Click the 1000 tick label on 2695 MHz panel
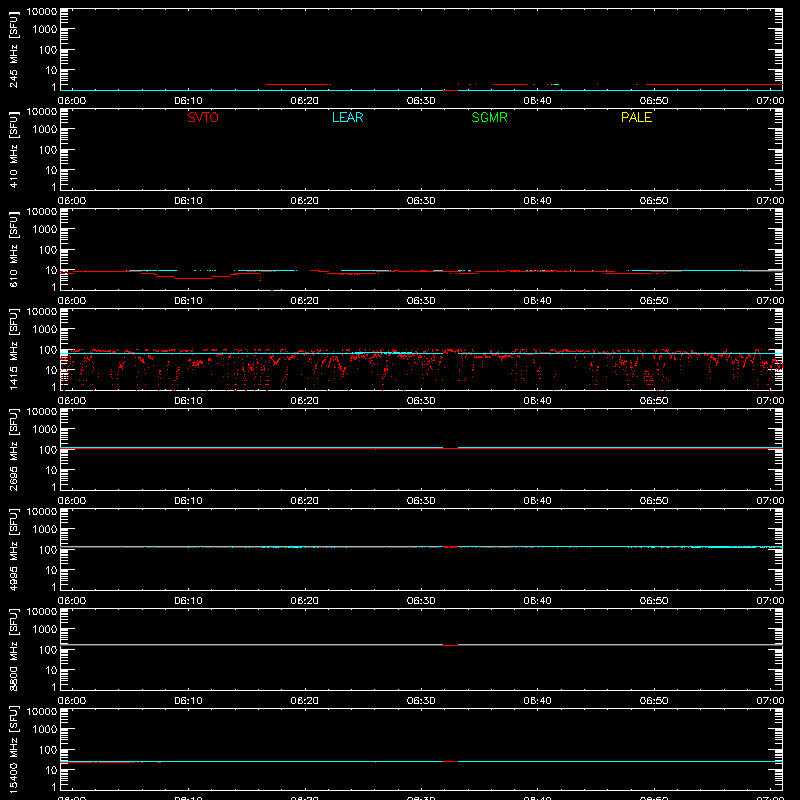 tap(45, 430)
